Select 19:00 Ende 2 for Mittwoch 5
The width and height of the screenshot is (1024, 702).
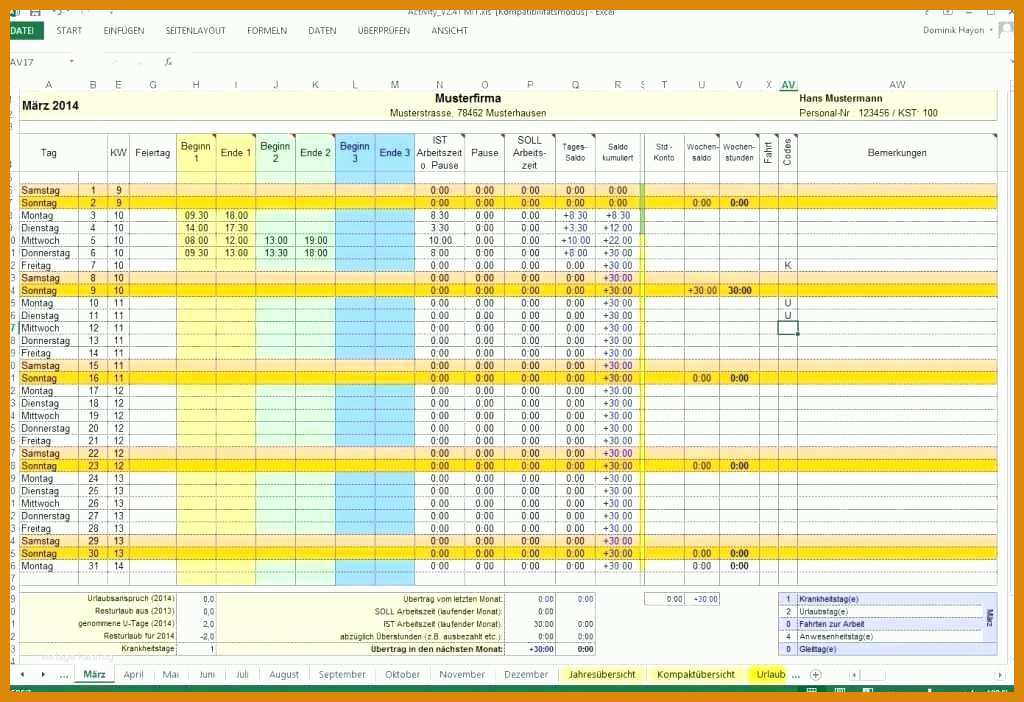[315, 240]
